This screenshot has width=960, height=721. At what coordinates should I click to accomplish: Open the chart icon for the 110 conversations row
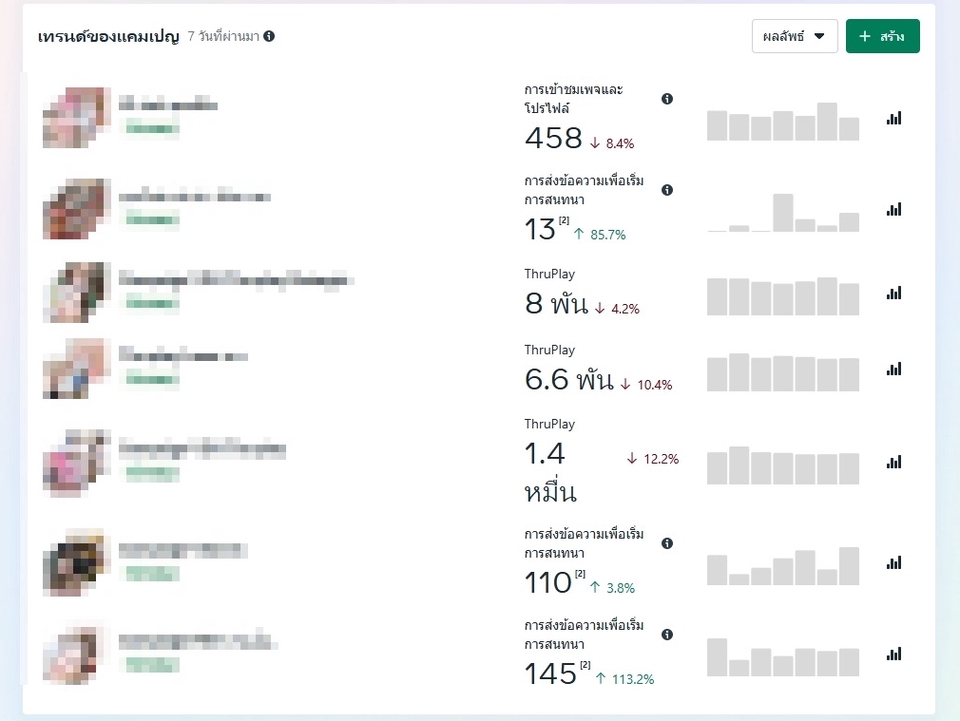pos(893,562)
